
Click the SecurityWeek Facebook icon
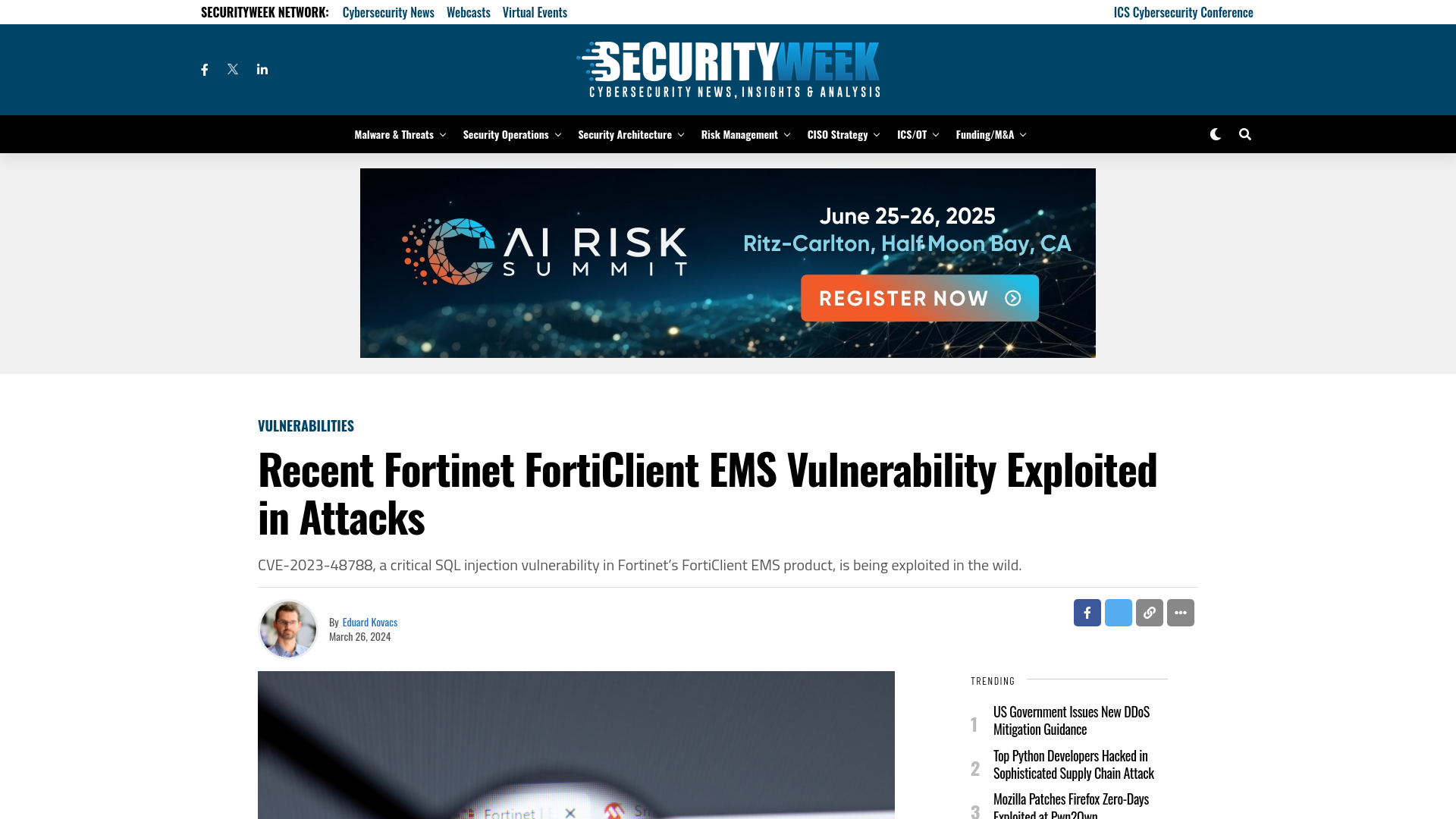(204, 69)
